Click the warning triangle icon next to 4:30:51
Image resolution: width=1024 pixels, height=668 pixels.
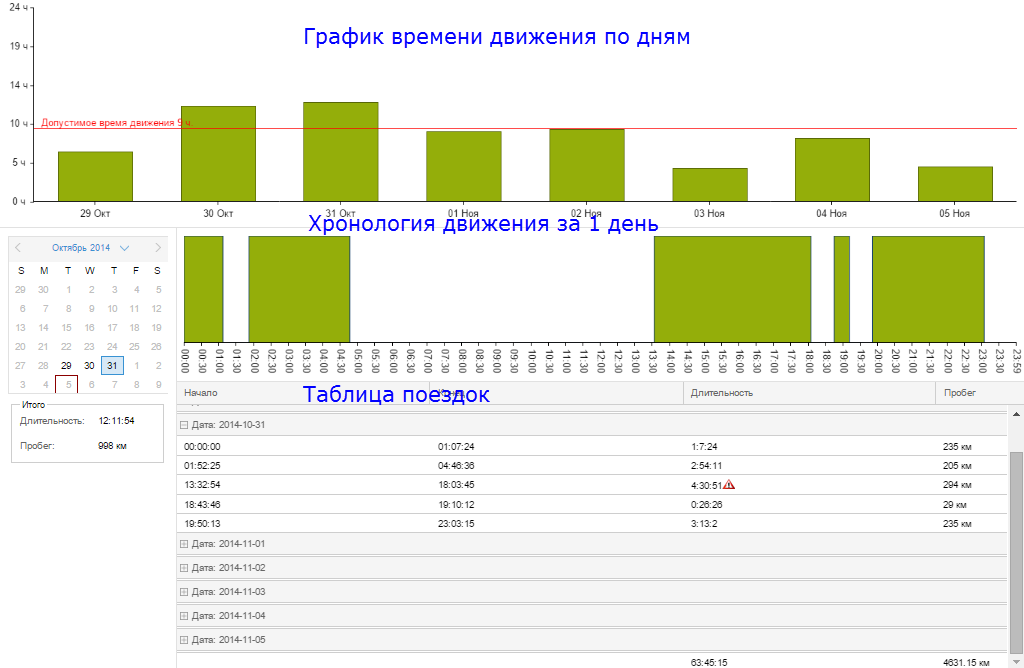tap(729, 485)
